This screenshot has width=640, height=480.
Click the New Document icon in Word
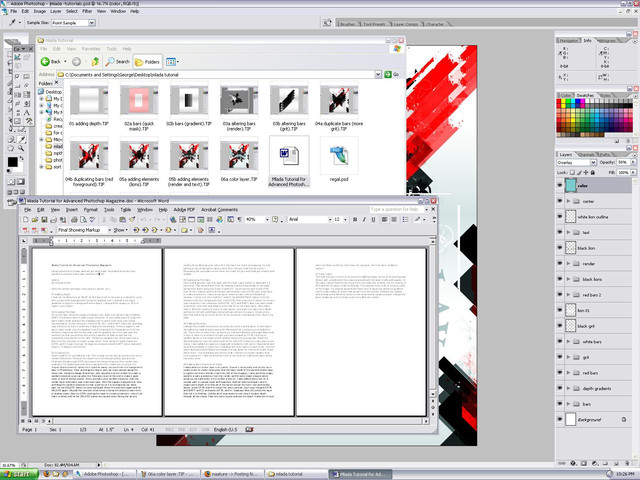coord(26,220)
